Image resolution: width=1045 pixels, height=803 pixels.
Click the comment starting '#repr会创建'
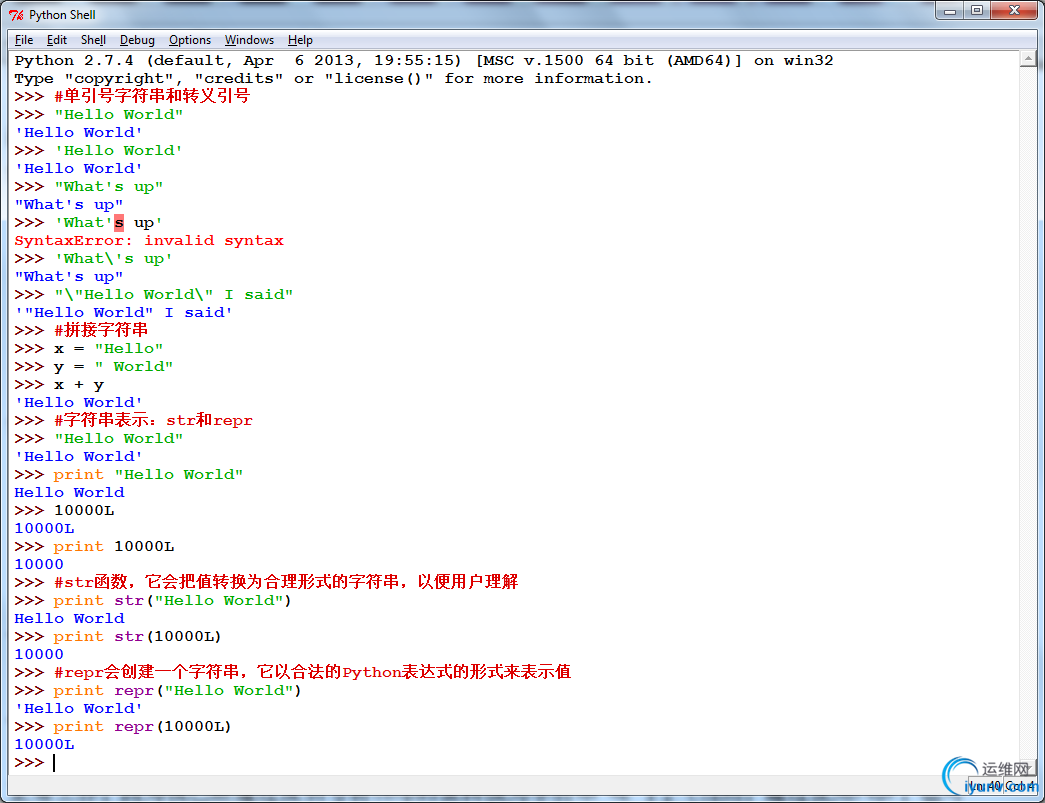pos(313,672)
